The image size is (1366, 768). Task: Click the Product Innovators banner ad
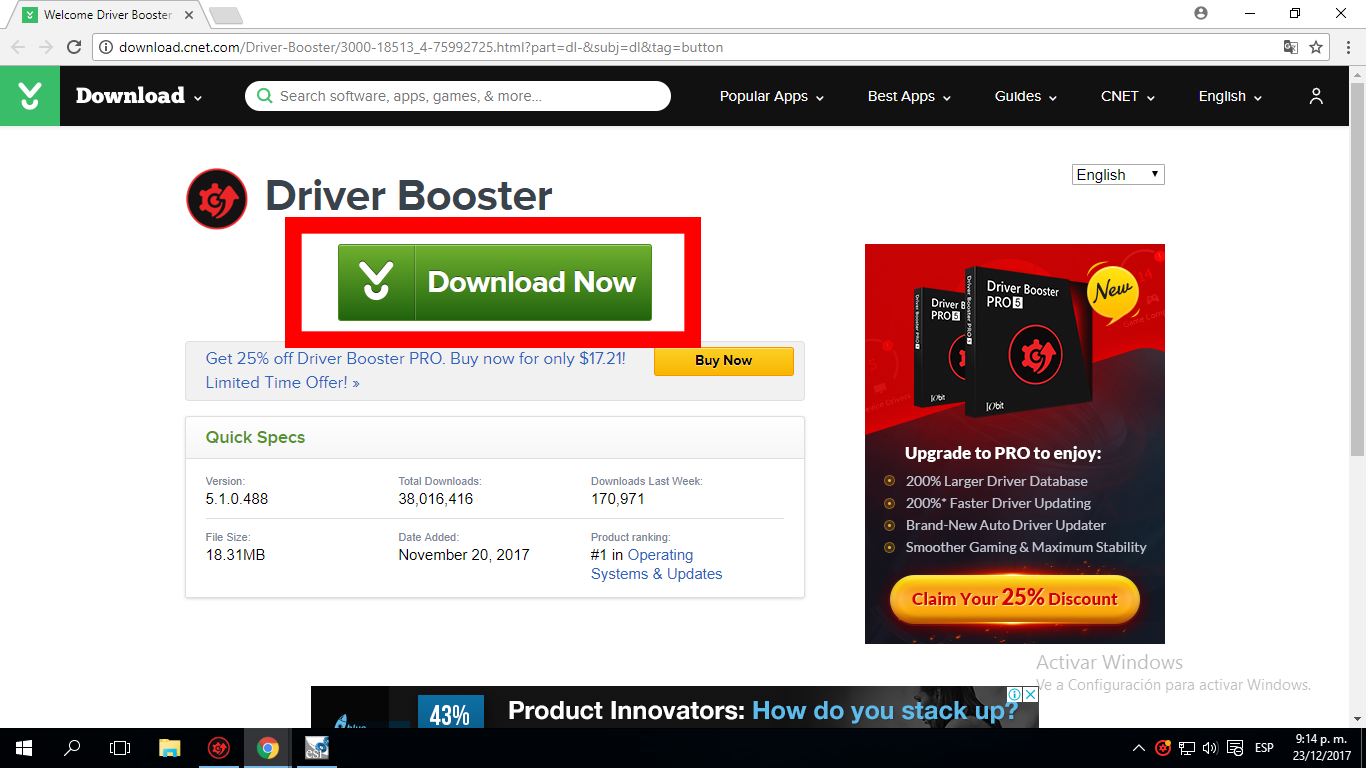675,707
